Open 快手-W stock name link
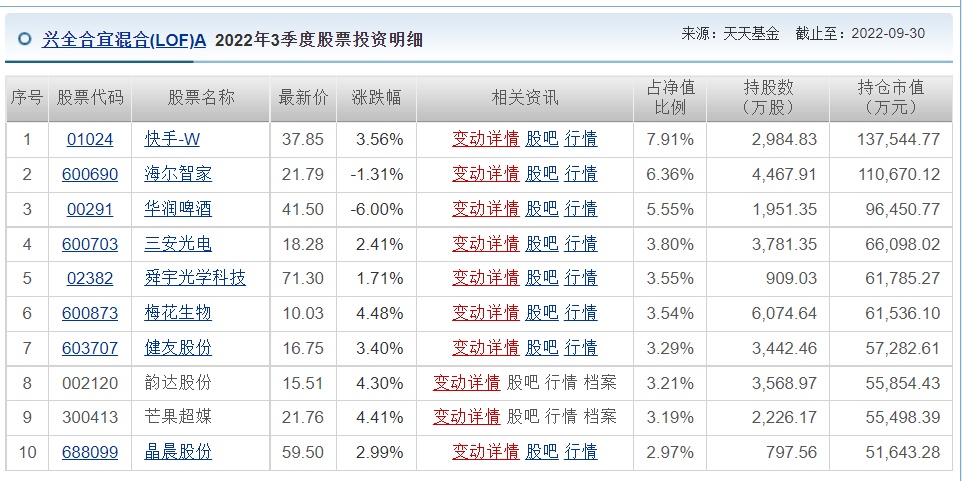The width and height of the screenshot is (962, 481). pos(172,139)
